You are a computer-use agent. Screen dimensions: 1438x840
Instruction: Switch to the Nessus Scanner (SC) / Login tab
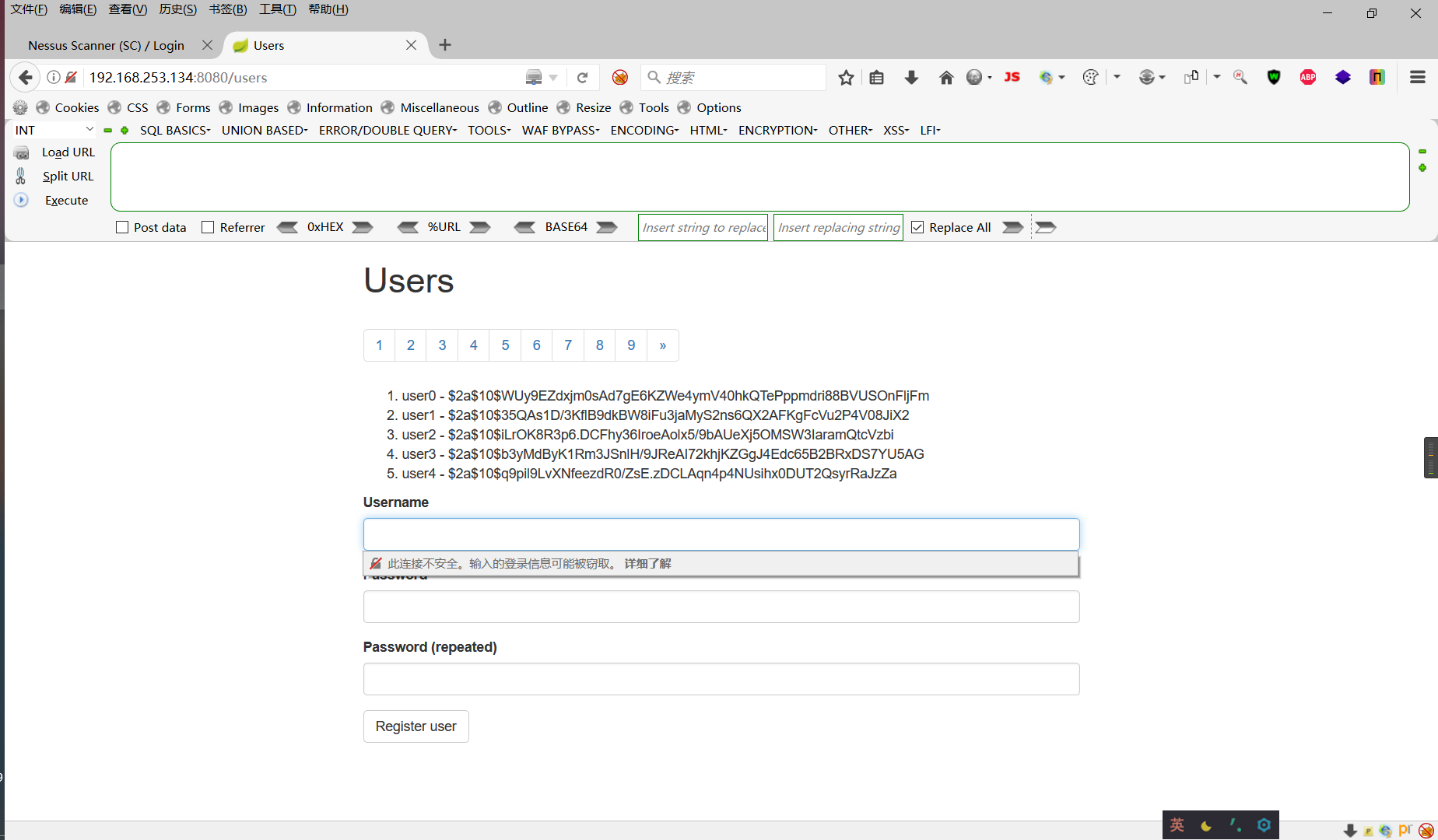click(106, 45)
